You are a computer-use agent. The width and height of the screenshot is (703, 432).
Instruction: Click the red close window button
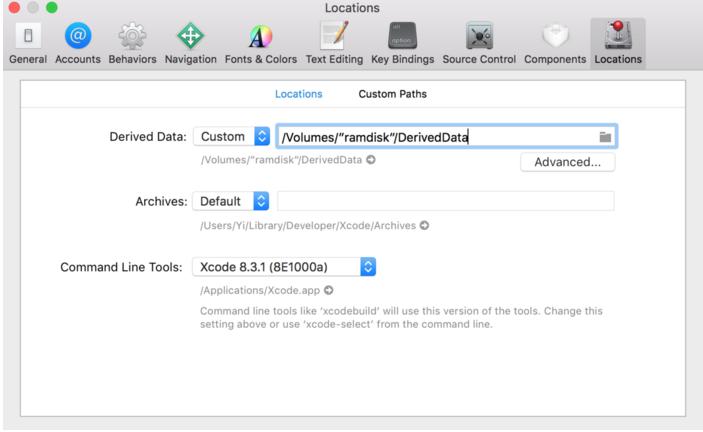pos(14,8)
